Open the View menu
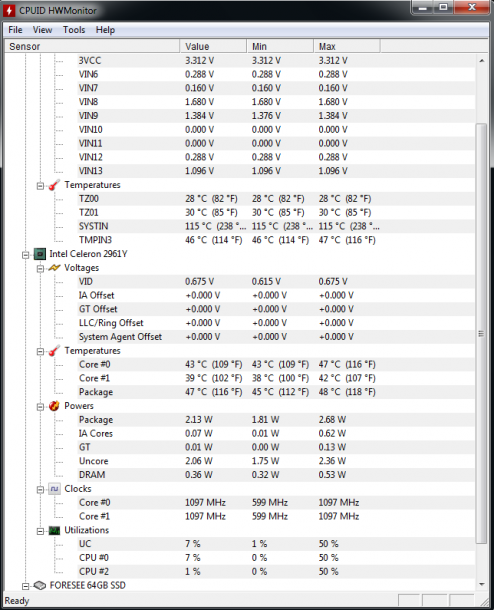 (42, 30)
